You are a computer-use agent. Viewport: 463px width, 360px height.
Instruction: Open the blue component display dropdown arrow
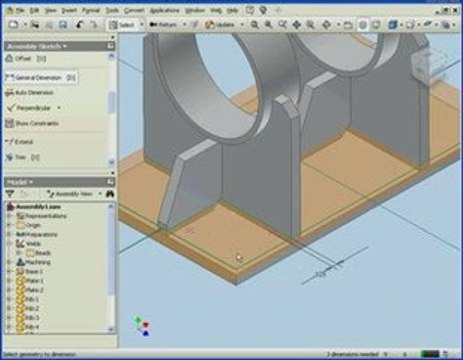click(401, 25)
